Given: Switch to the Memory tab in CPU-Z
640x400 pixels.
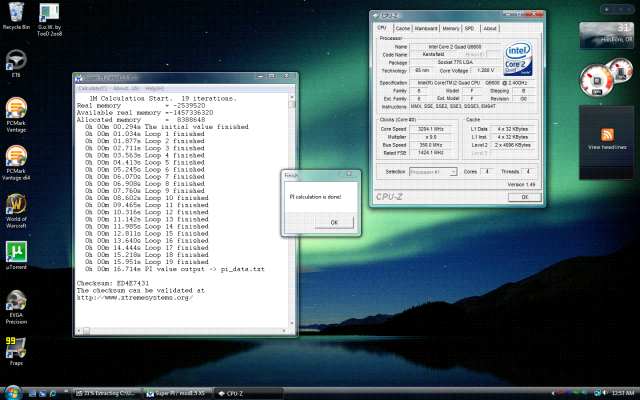Looking at the screenshot, I should point(451,28).
